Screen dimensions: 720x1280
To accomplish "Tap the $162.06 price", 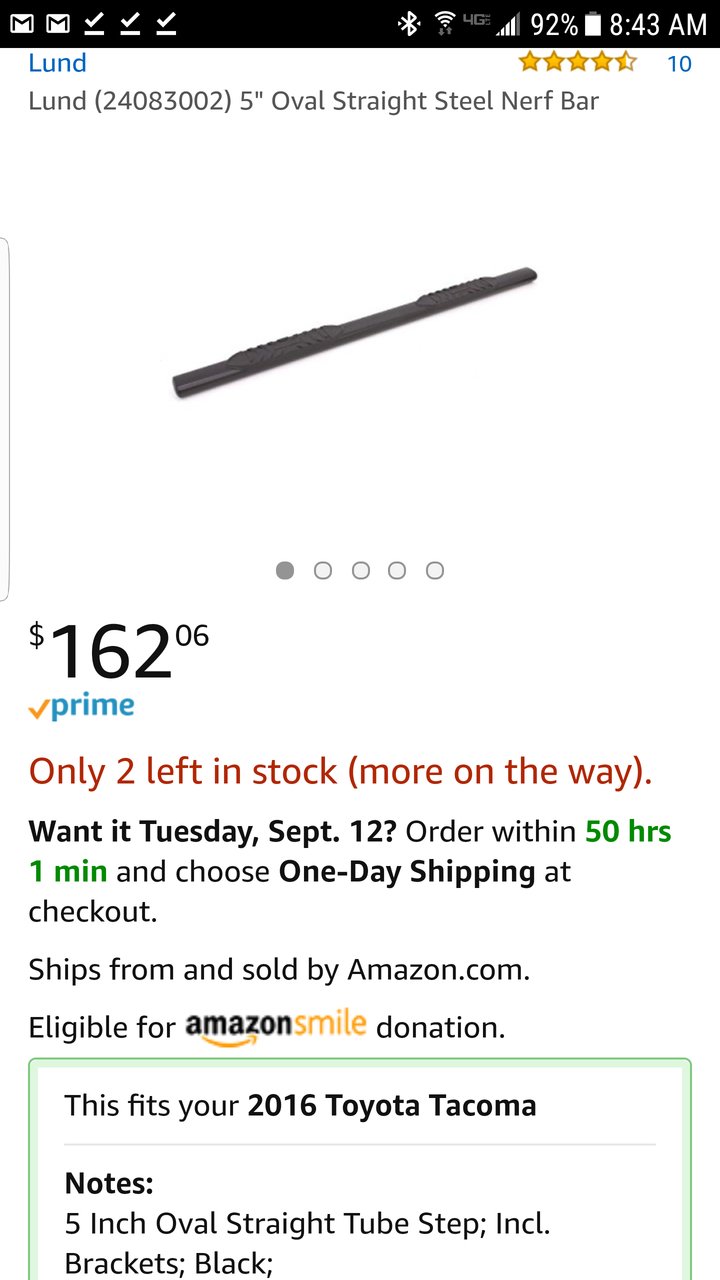I will [119, 651].
